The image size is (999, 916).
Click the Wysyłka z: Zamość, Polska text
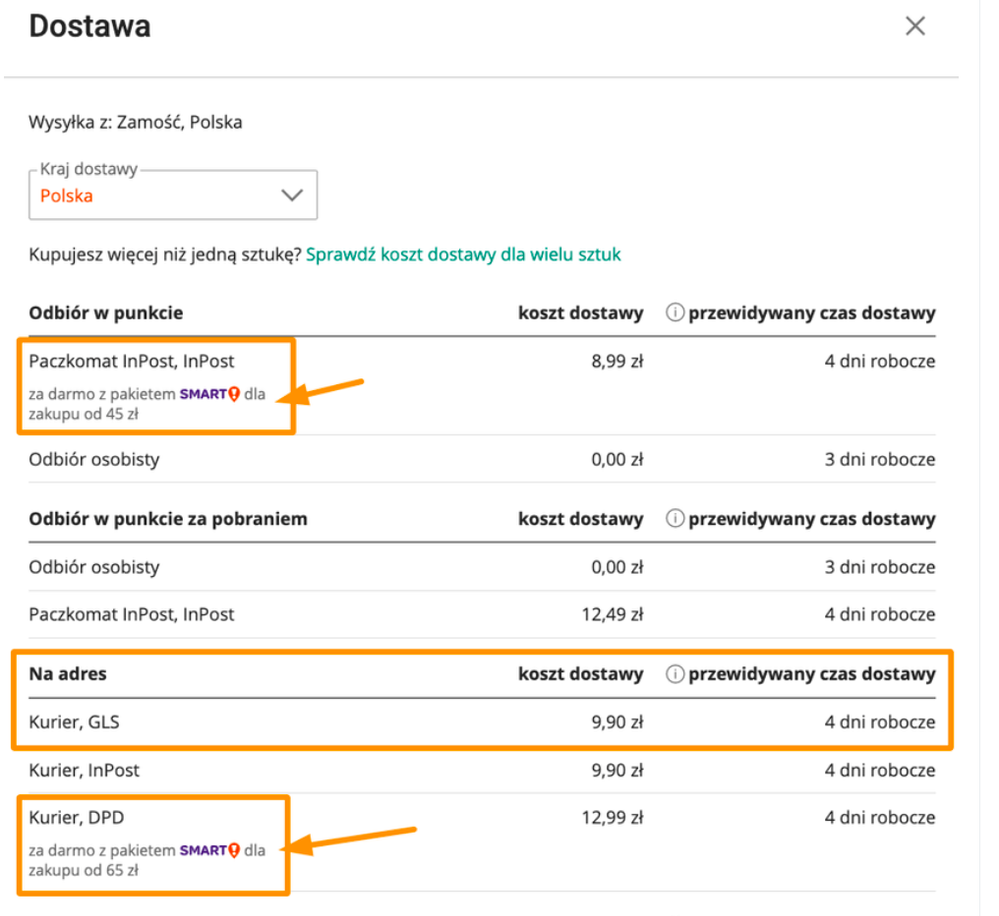(x=135, y=123)
